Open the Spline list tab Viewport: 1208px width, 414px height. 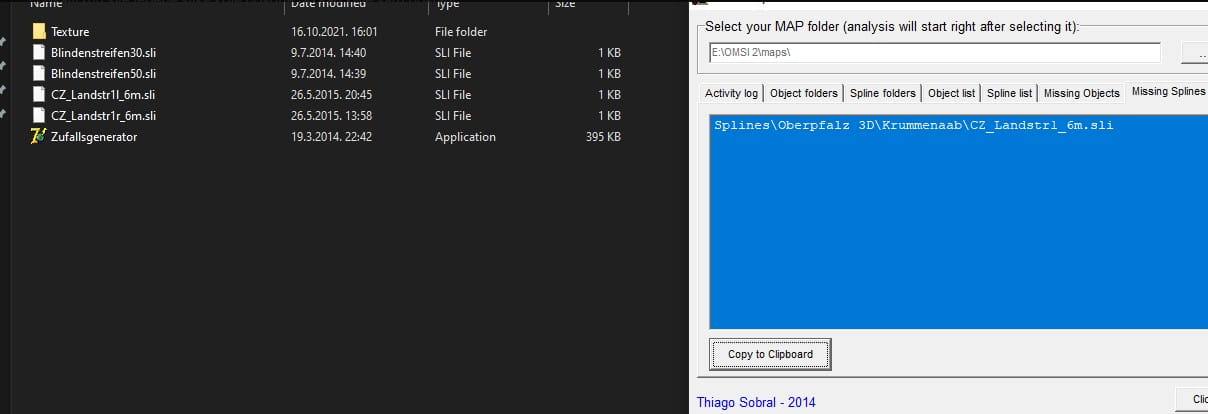click(1009, 93)
